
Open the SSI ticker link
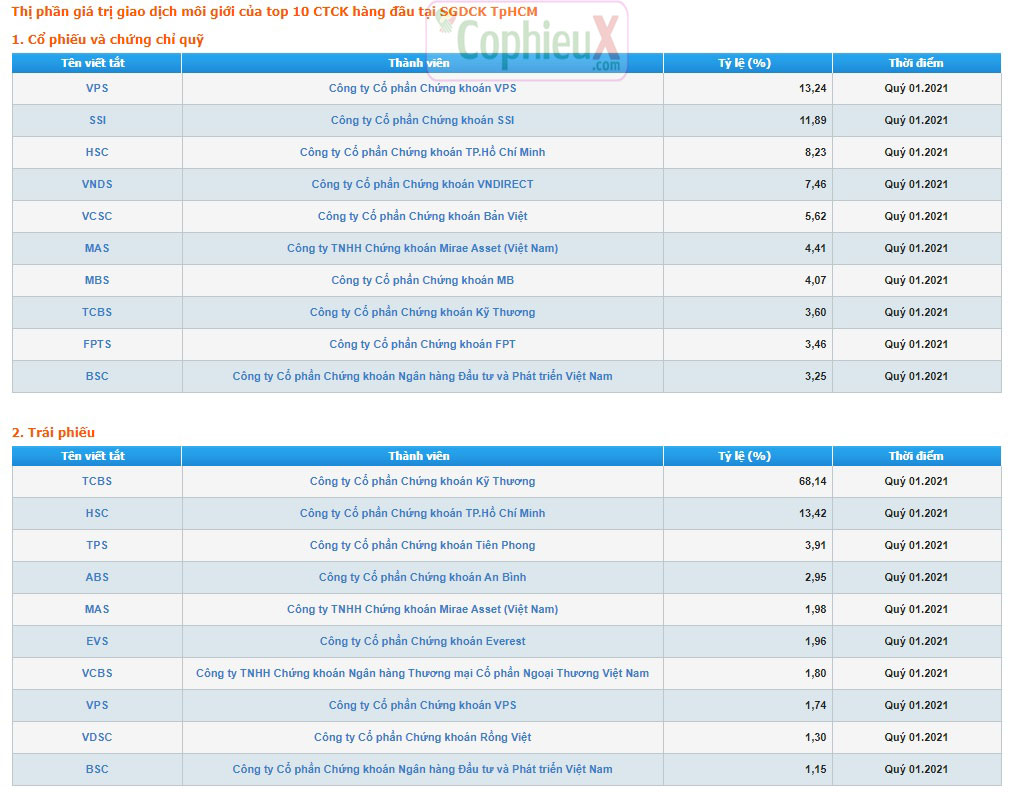coord(97,120)
